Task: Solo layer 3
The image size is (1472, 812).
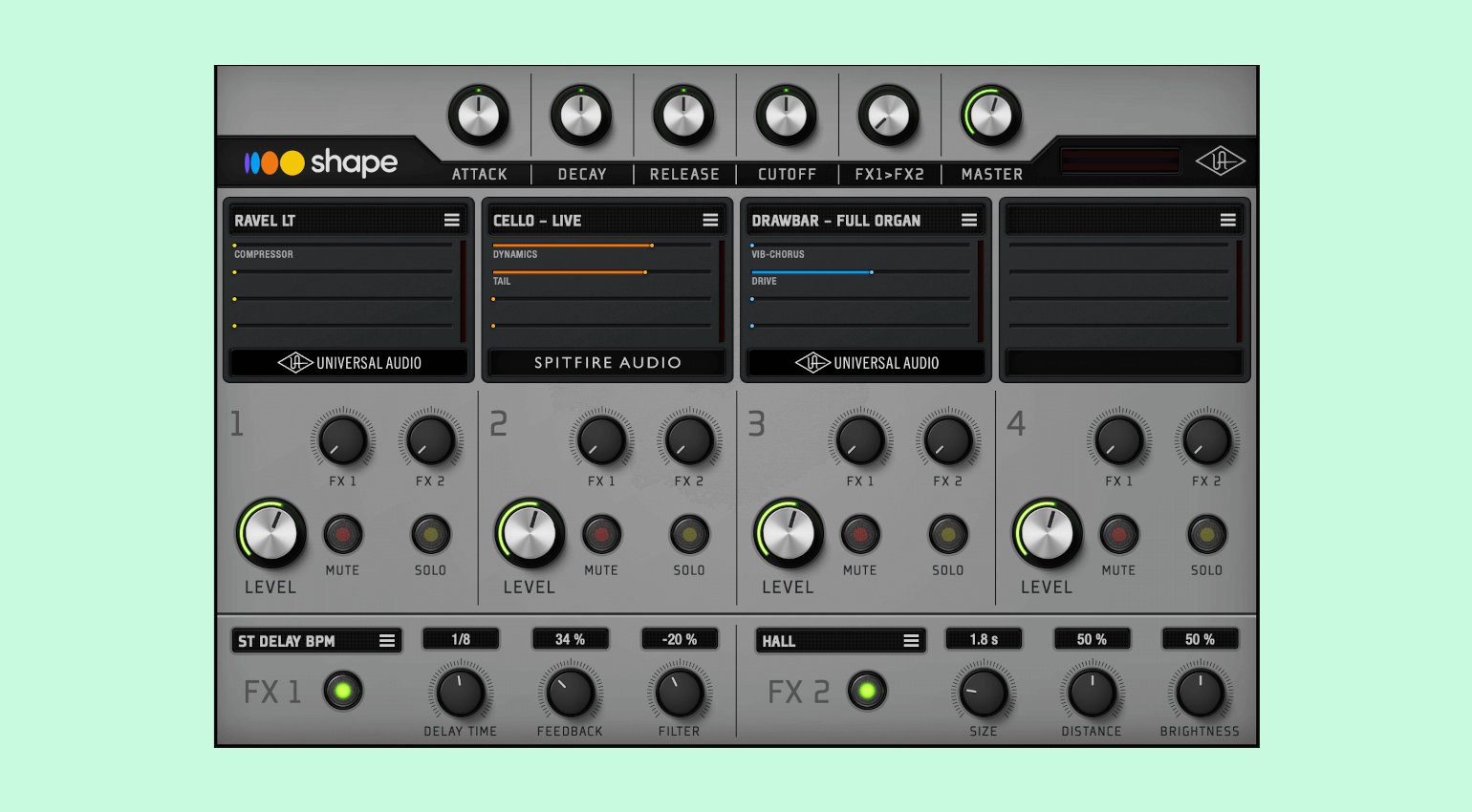Action: click(947, 535)
